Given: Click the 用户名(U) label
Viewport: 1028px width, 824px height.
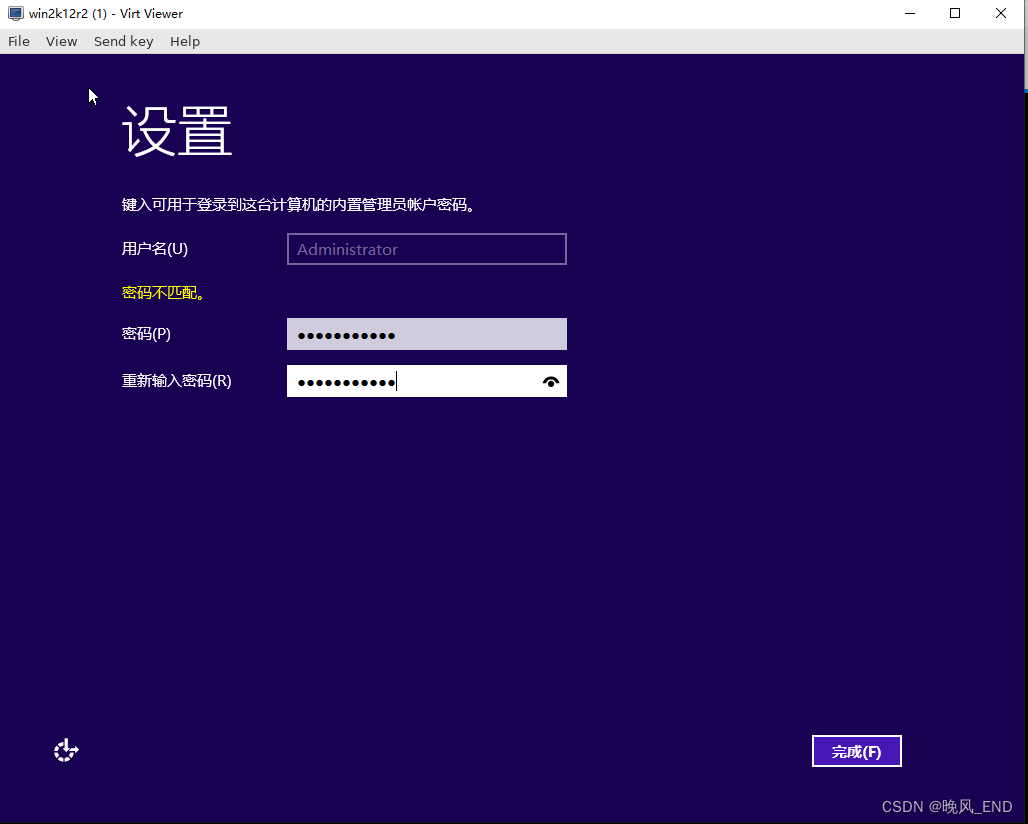Looking at the screenshot, I should click(153, 248).
